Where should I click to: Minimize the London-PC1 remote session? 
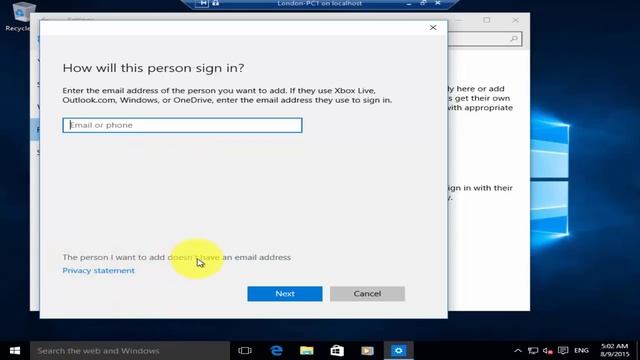tap(409, 3)
